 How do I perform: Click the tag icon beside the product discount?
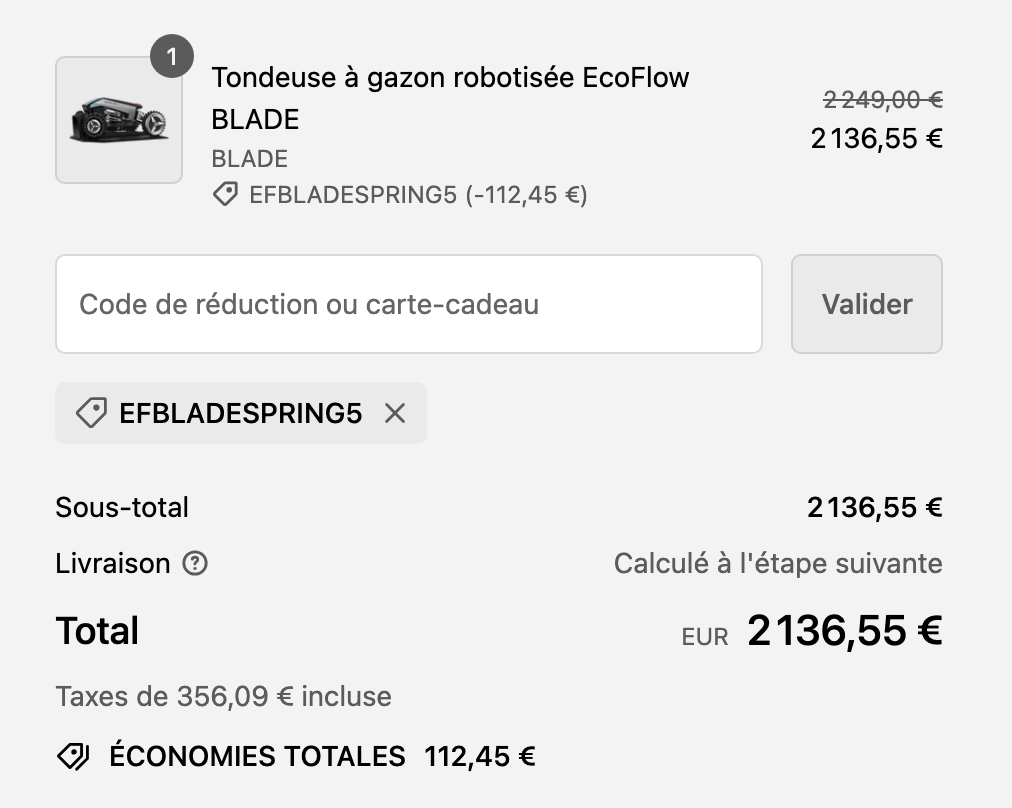coord(225,194)
